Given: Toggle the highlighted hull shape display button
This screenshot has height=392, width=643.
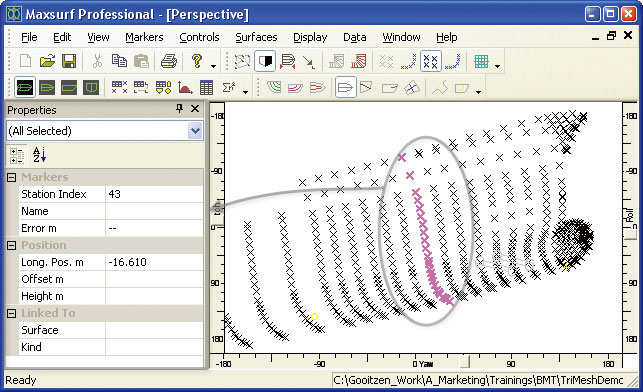Looking at the screenshot, I should [345, 87].
